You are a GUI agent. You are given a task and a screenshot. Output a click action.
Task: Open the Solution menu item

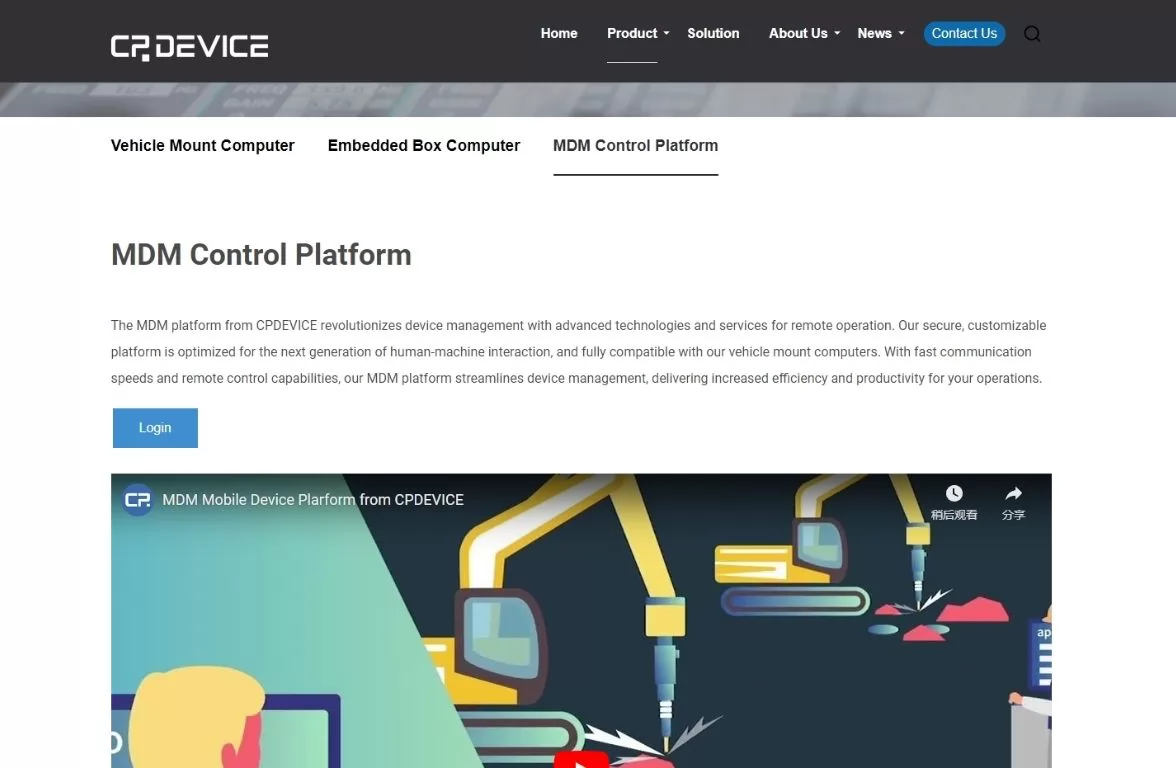(x=713, y=33)
